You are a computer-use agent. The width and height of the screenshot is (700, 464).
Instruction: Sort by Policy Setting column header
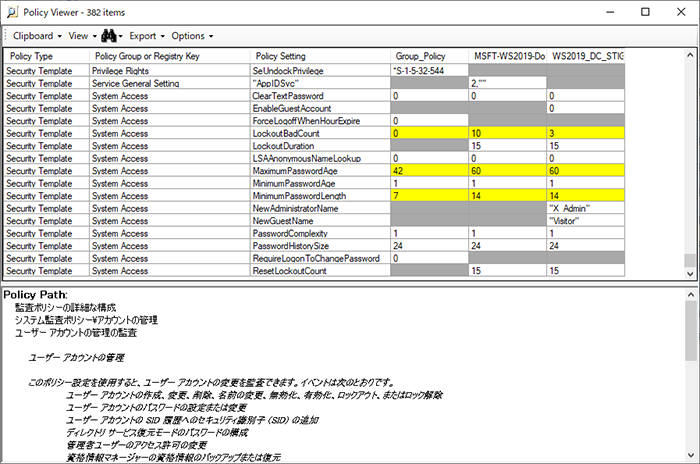281,56
